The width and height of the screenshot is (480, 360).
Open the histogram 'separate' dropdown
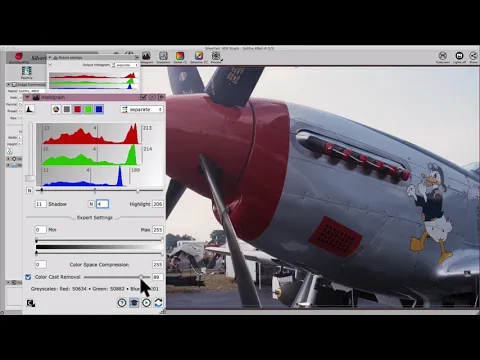[142, 109]
